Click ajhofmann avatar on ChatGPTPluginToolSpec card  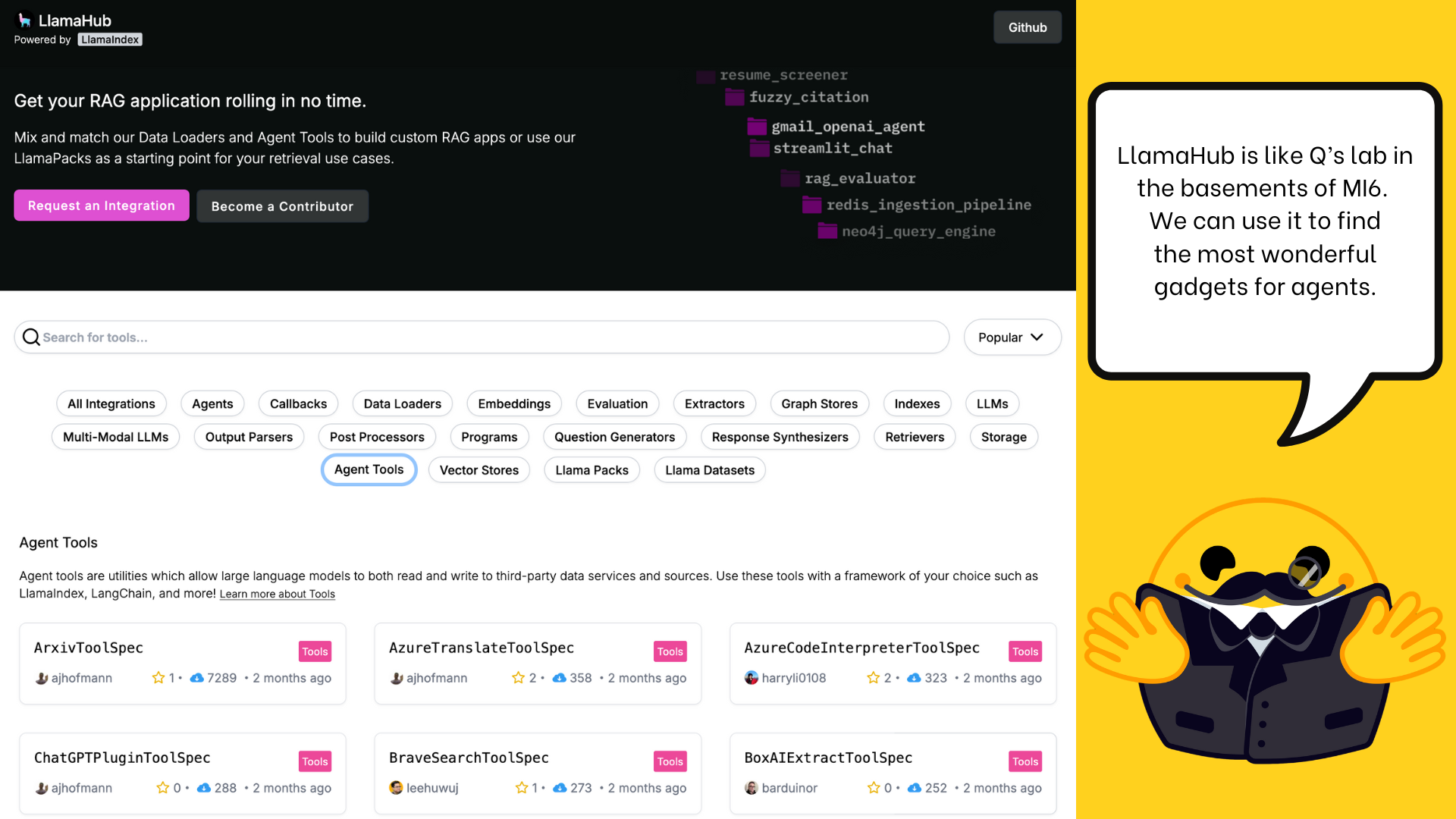pos(42,788)
